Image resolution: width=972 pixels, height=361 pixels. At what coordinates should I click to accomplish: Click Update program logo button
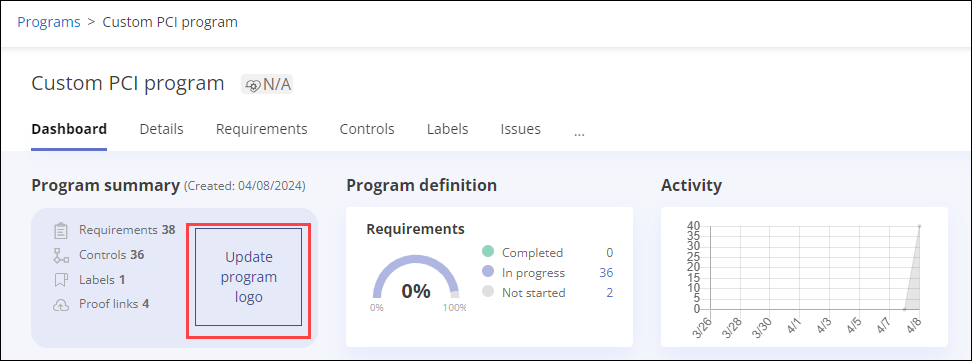(x=249, y=277)
